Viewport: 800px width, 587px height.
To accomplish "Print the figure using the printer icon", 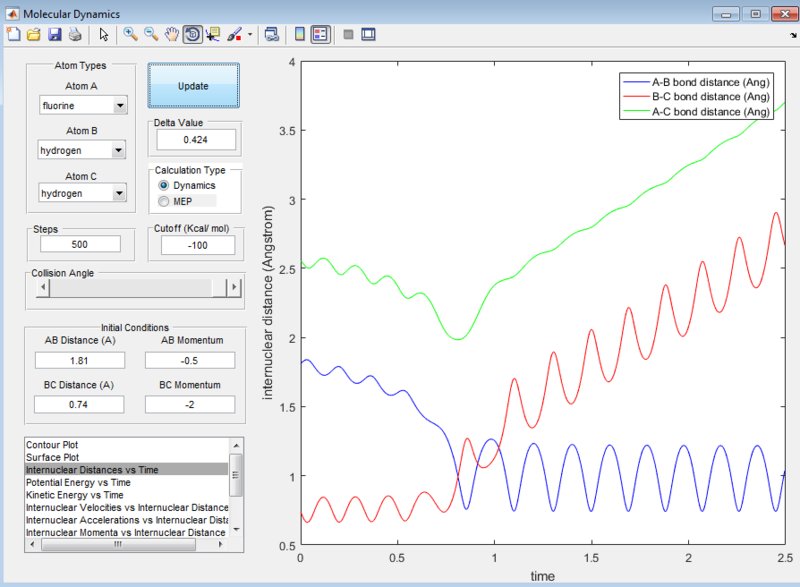I will pyautogui.click(x=74, y=34).
